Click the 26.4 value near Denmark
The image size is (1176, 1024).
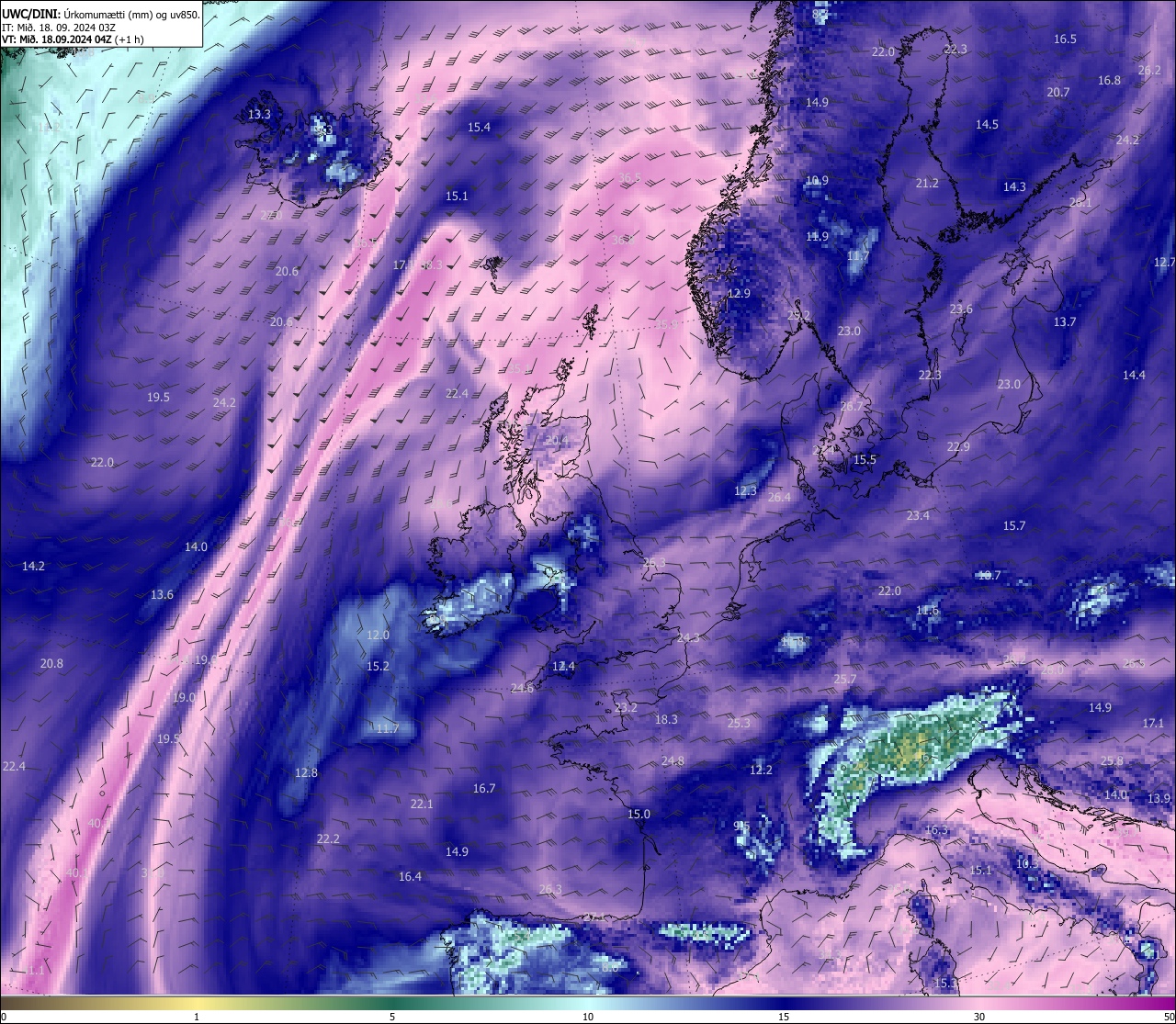coord(778,498)
